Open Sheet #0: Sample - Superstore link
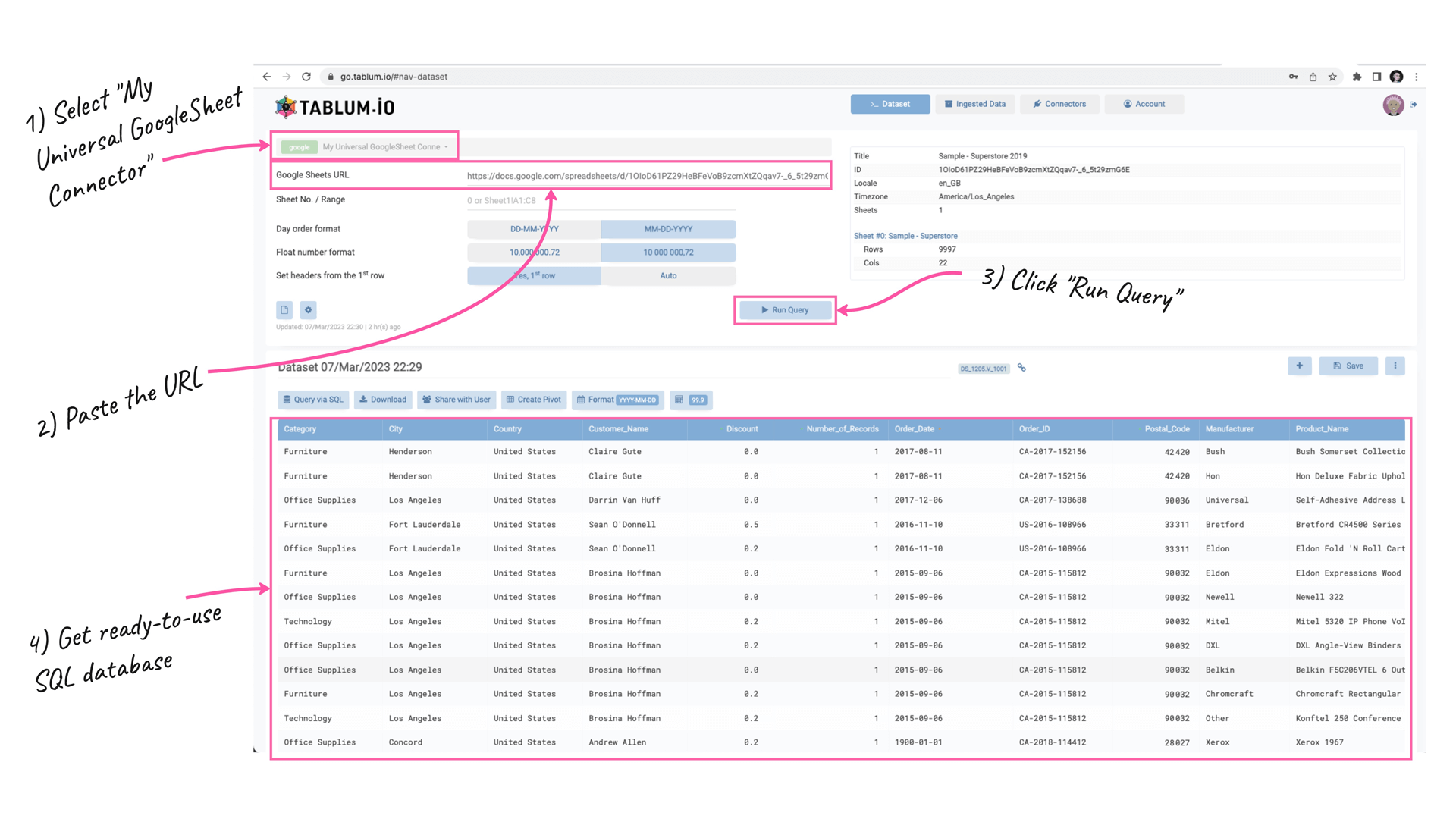Screen dimensions: 1456x819 click(905, 236)
